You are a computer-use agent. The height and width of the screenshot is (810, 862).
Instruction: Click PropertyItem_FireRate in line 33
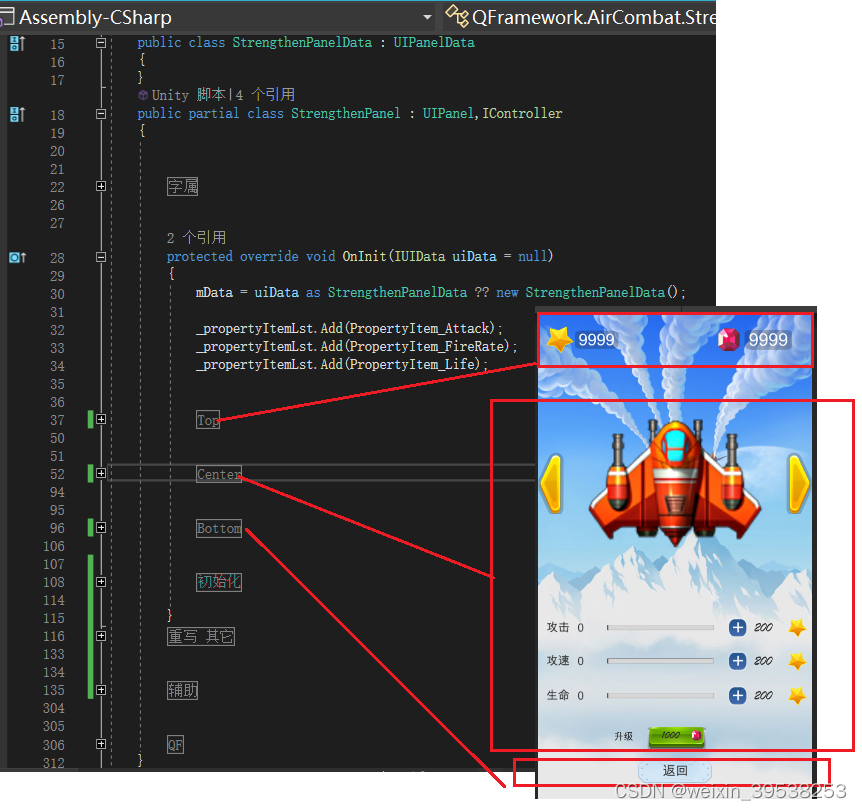tap(427, 346)
